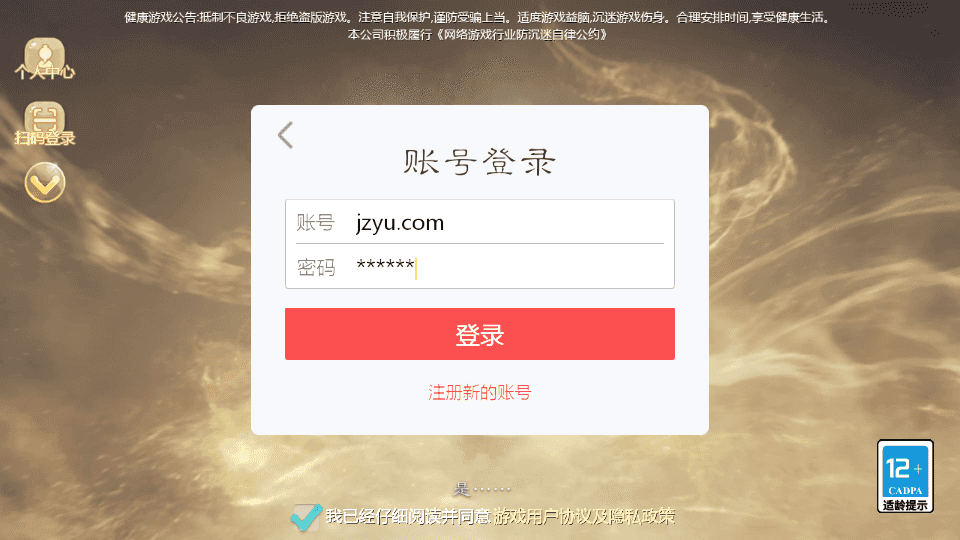Screen dimensions: 960x540
Task: Click the 密码 label beside password field
Action: coord(316,268)
